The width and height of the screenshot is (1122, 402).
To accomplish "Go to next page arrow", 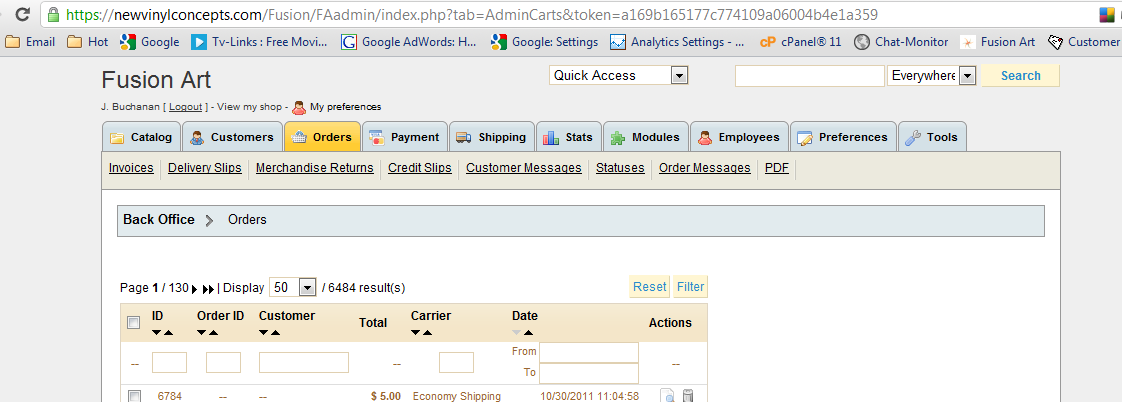I will pyautogui.click(x=195, y=289).
